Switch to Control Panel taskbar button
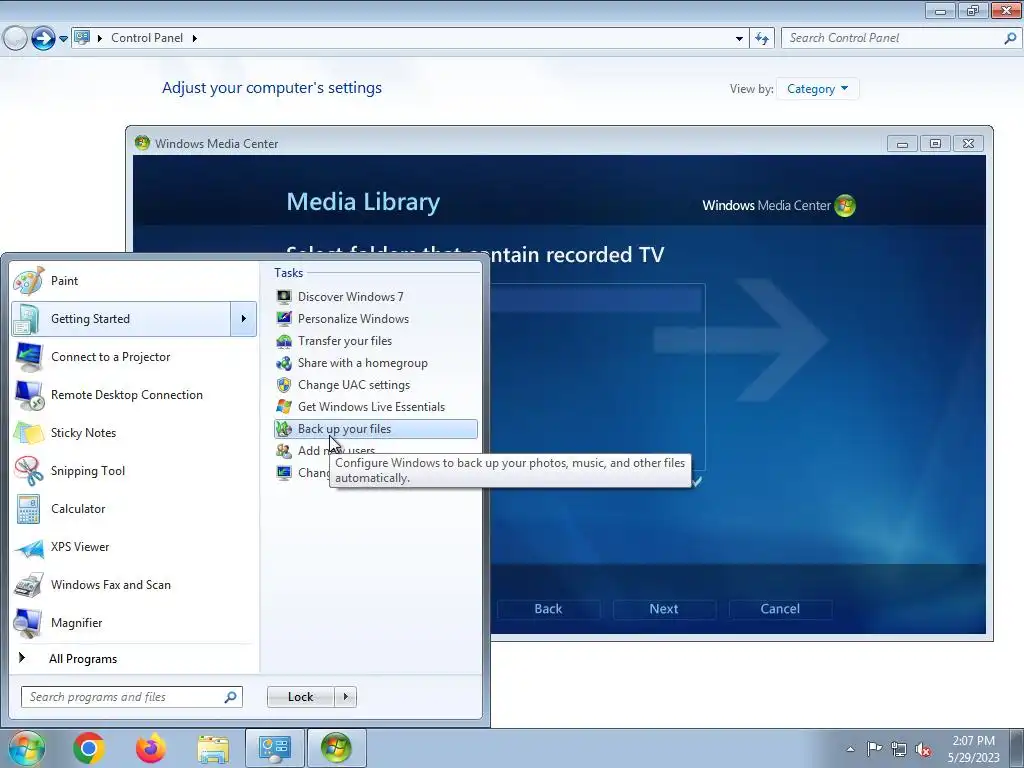 (275, 748)
